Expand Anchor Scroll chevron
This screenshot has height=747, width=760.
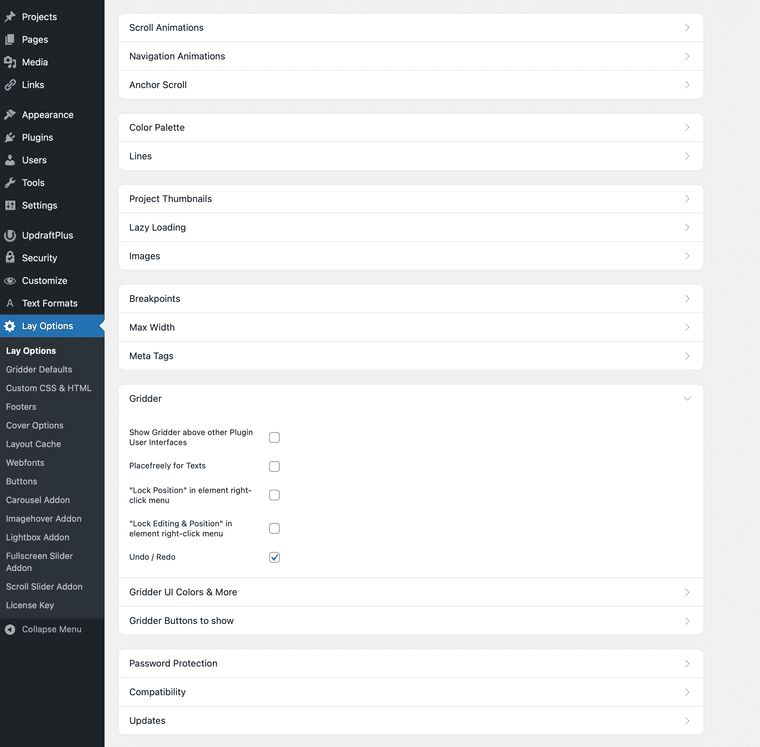687,85
